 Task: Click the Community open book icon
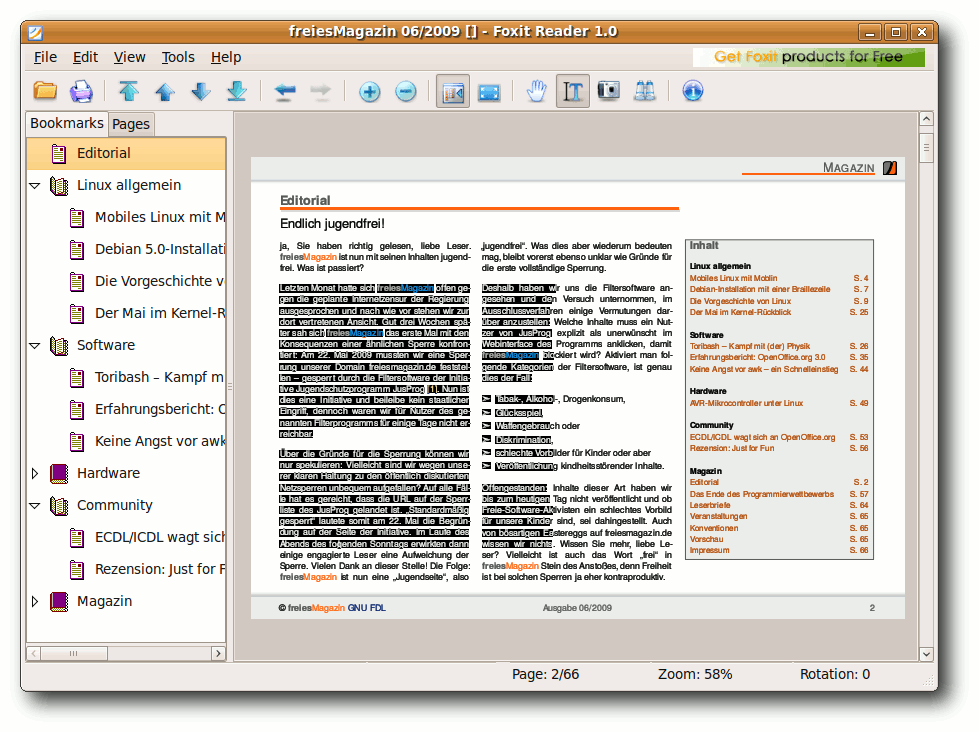[59, 505]
